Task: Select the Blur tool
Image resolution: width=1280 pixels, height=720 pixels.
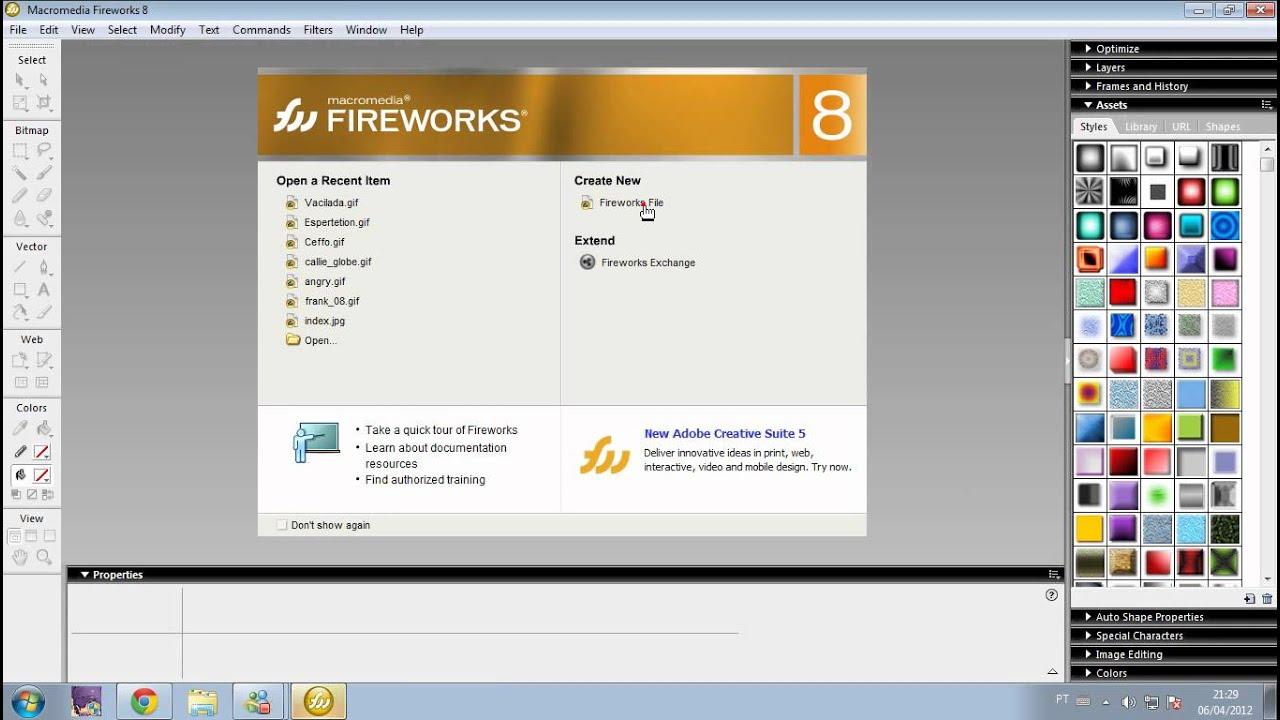Action: (20, 218)
